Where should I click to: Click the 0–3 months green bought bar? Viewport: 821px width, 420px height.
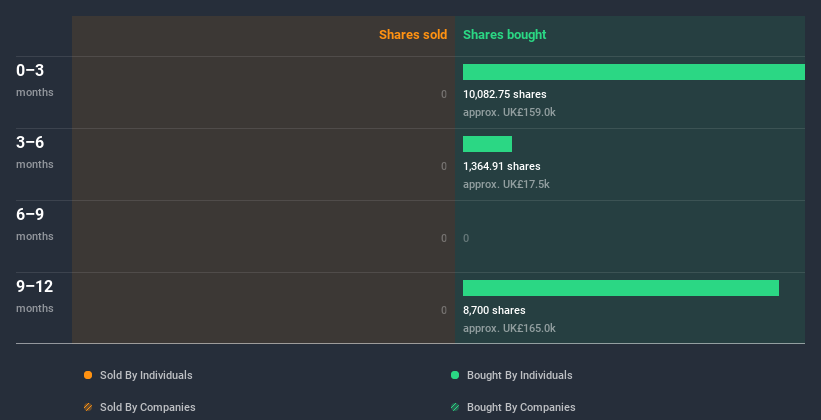pyautogui.click(x=634, y=72)
